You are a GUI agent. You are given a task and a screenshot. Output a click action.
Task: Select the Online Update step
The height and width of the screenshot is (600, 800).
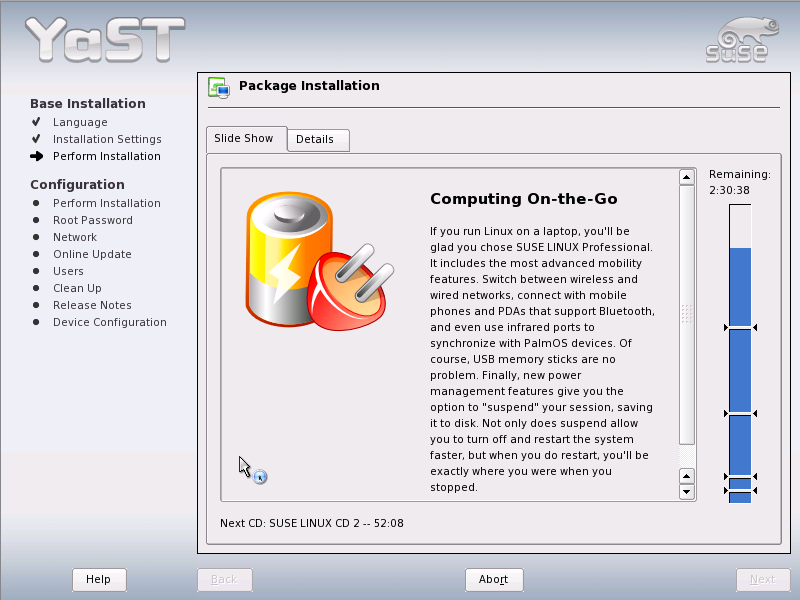[x=92, y=254]
